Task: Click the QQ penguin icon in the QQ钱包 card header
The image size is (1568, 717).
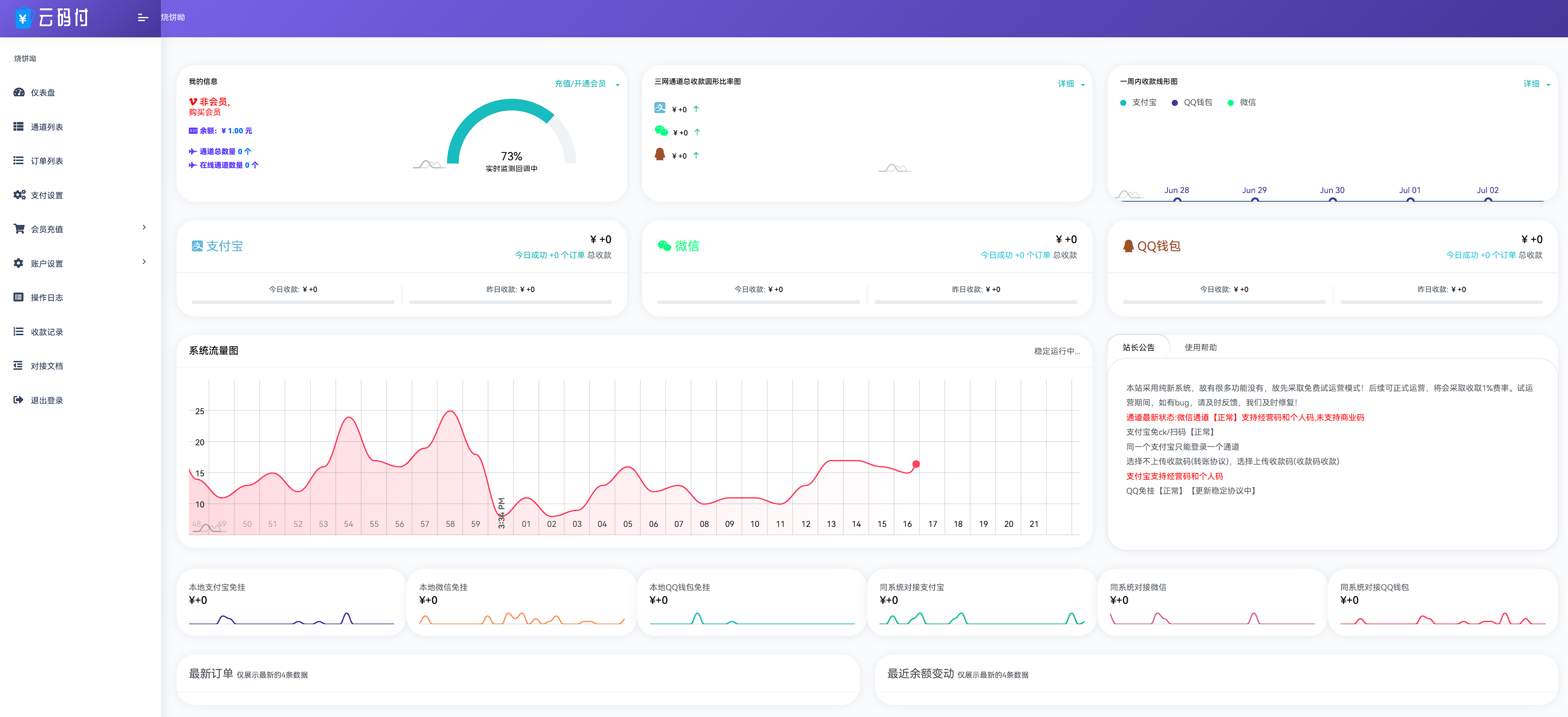Action: 1129,246
